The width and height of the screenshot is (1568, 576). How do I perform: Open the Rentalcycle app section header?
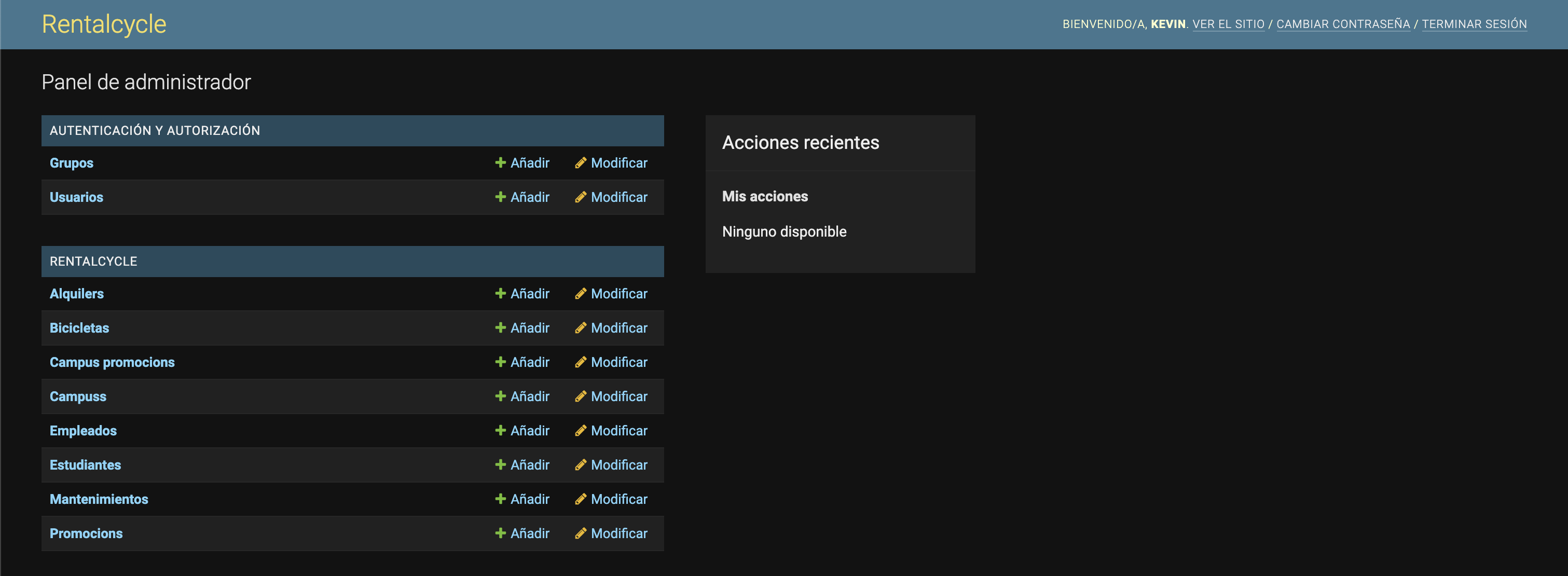(93, 262)
